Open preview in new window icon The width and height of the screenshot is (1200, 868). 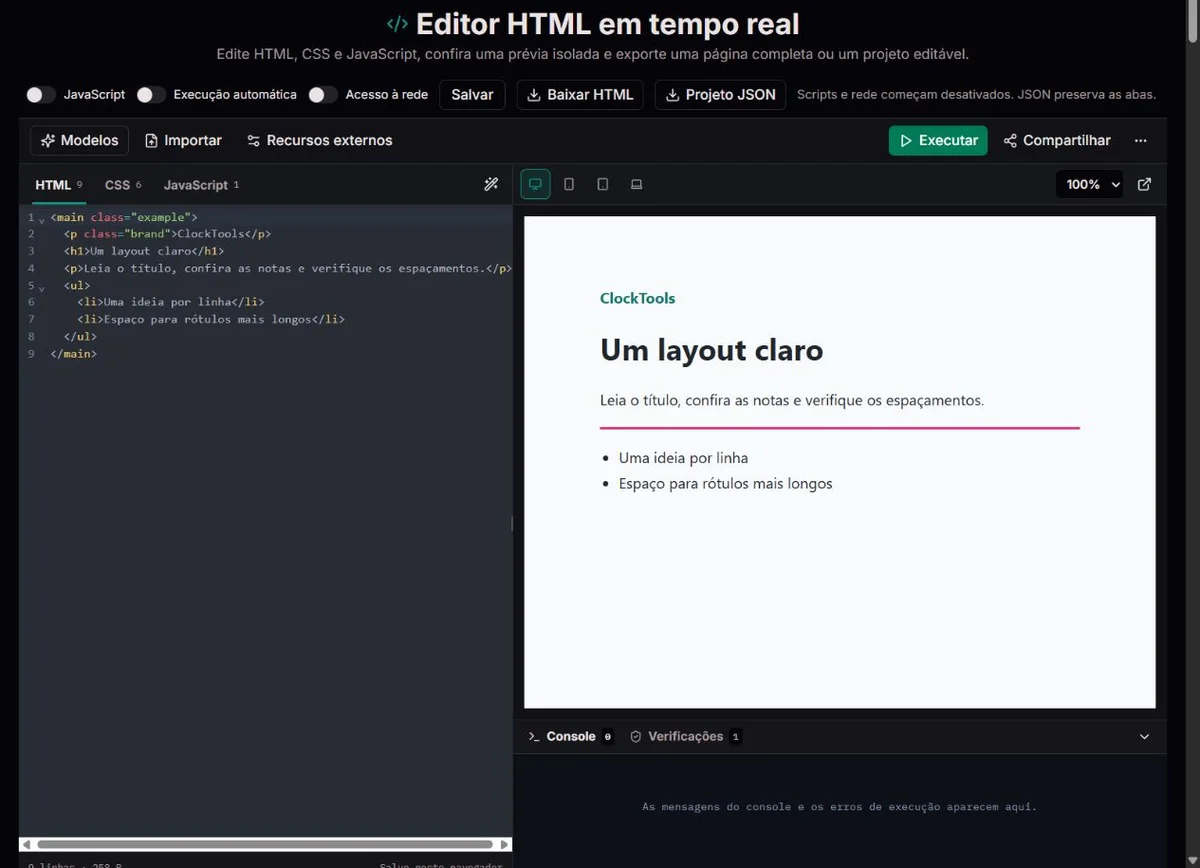[x=1145, y=184]
